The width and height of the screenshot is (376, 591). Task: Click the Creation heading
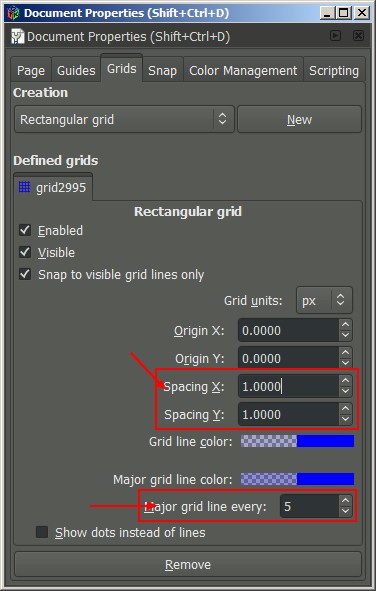point(40,92)
